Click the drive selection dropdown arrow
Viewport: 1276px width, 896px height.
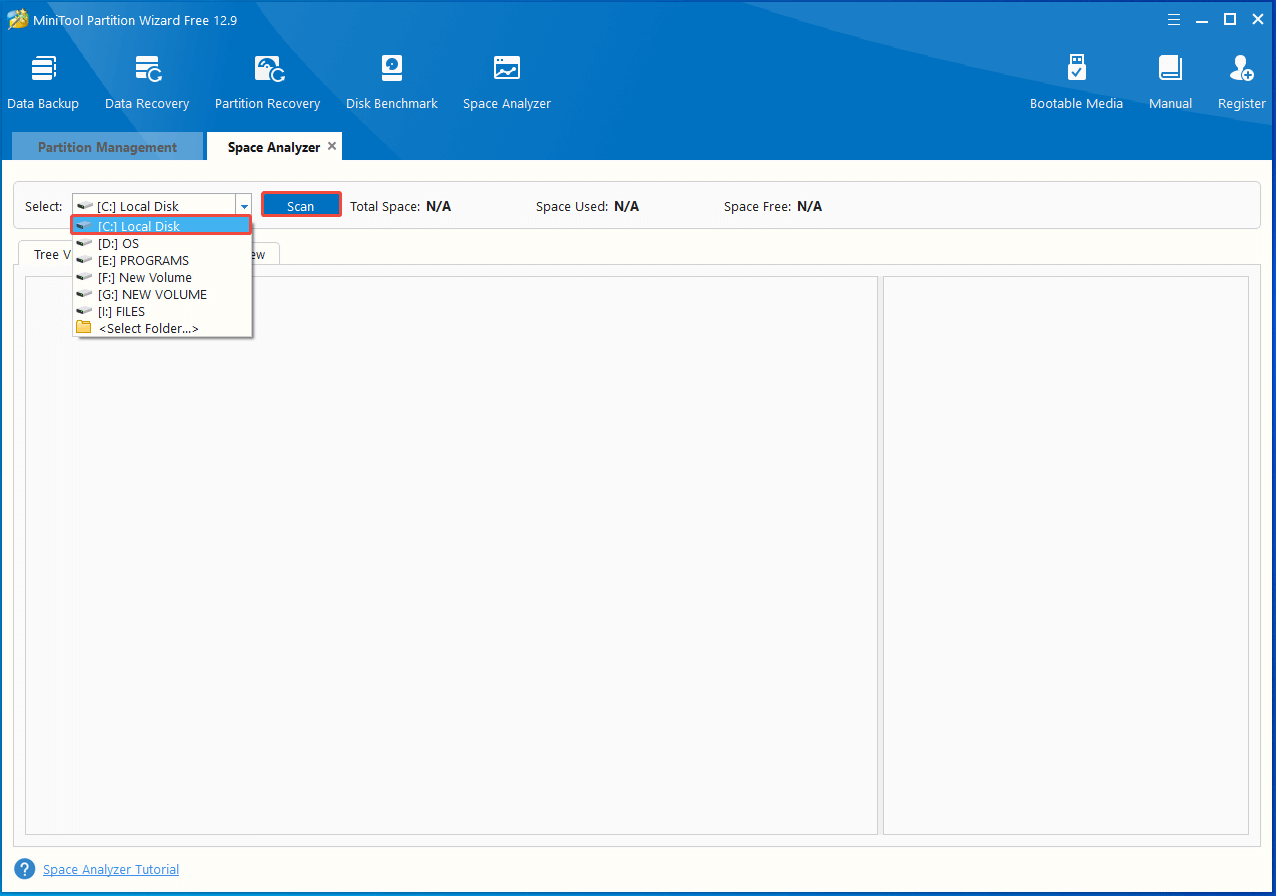coord(243,206)
